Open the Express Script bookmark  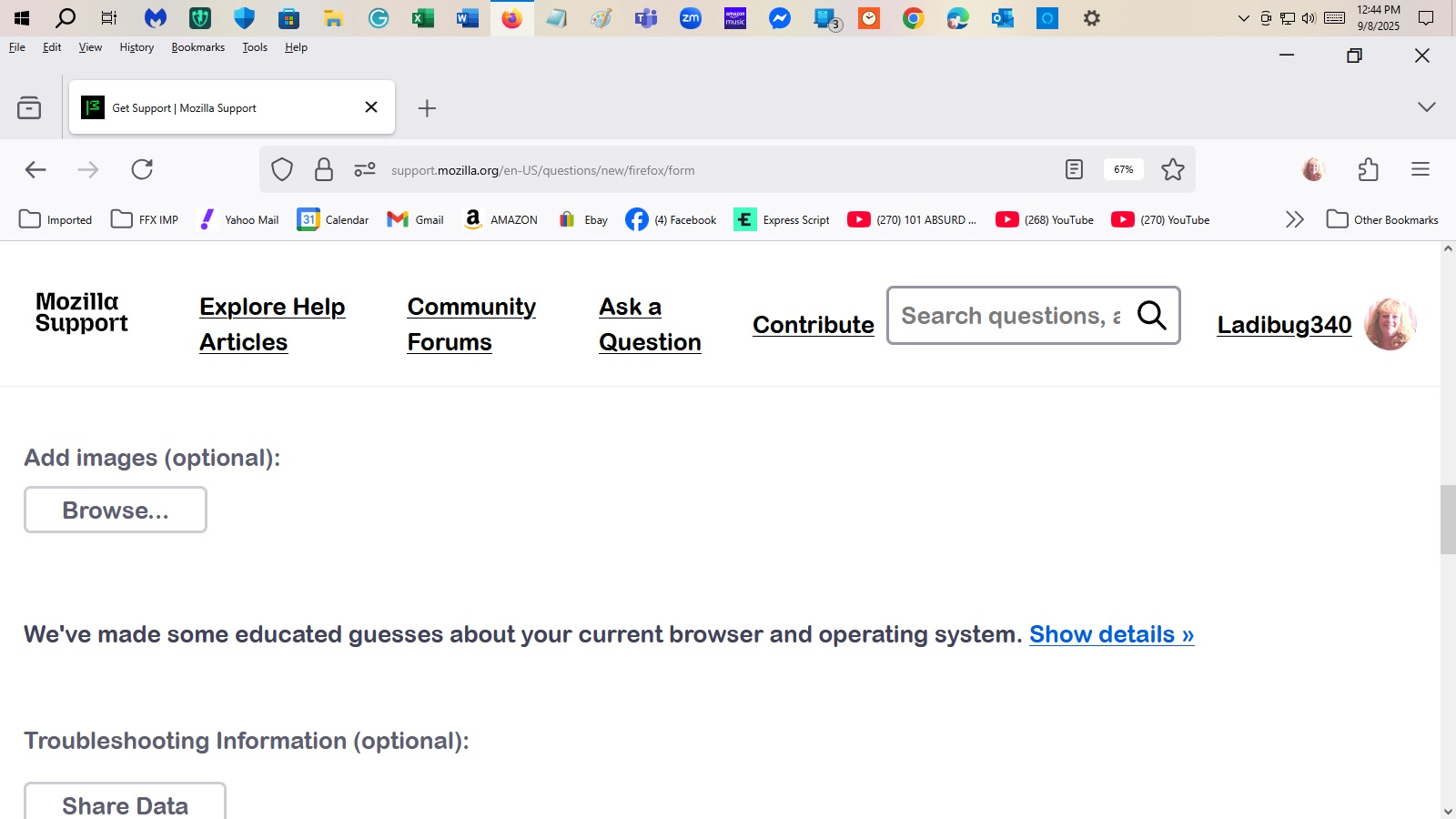click(x=782, y=219)
